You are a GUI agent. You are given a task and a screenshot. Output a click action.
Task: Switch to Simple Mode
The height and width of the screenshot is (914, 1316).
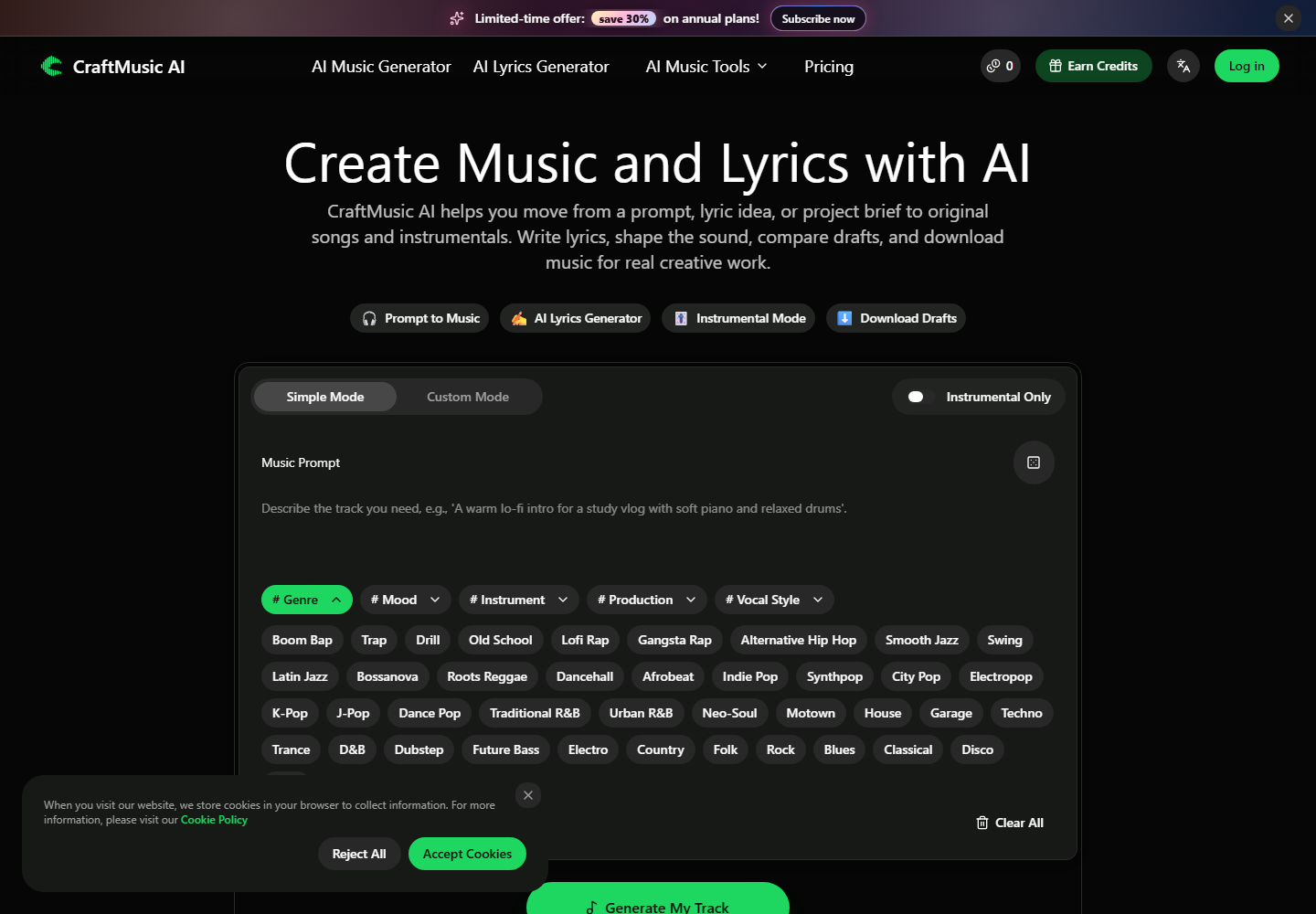tap(325, 397)
